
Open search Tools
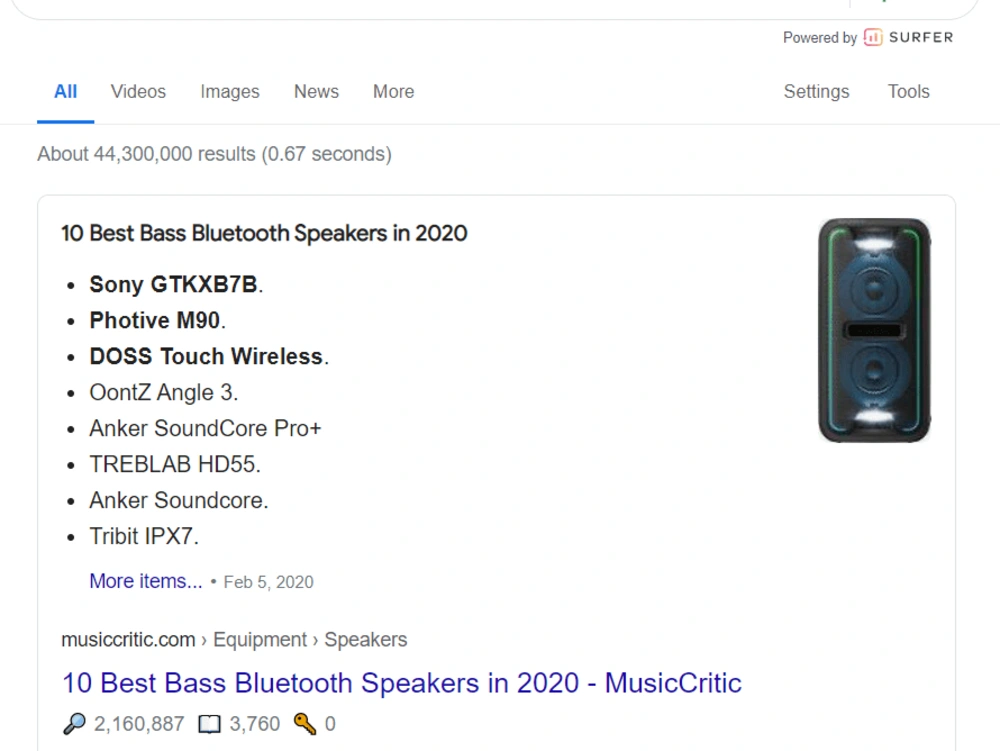coord(909,92)
